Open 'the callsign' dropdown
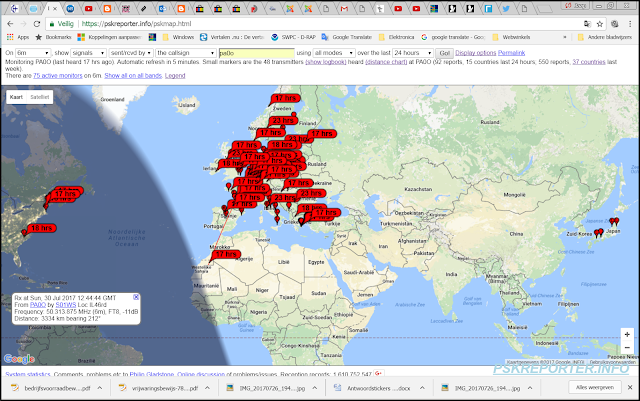Viewport: 640px width, 401px height. click(x=186, y=53)
